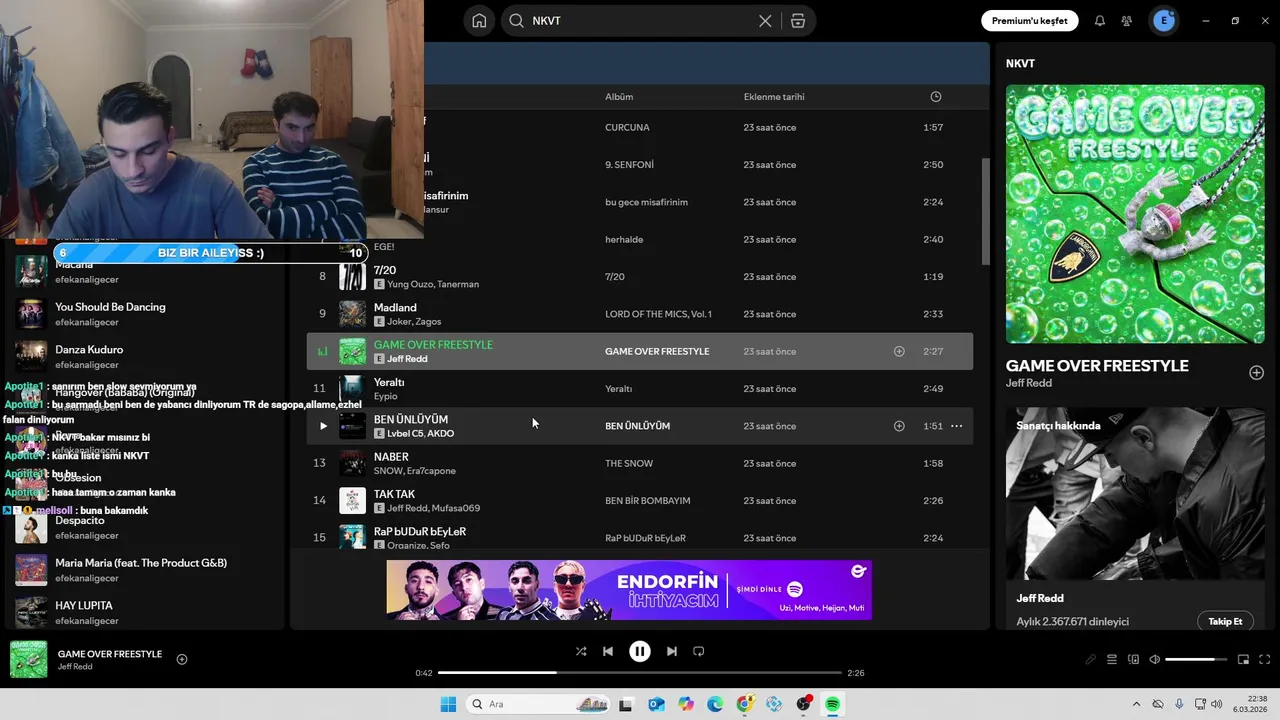Open artist Jeff Redd under GAME OVER FREESTYLE row
The width and height of the screenshot is (1280, 720).
[x=407, y=359]
